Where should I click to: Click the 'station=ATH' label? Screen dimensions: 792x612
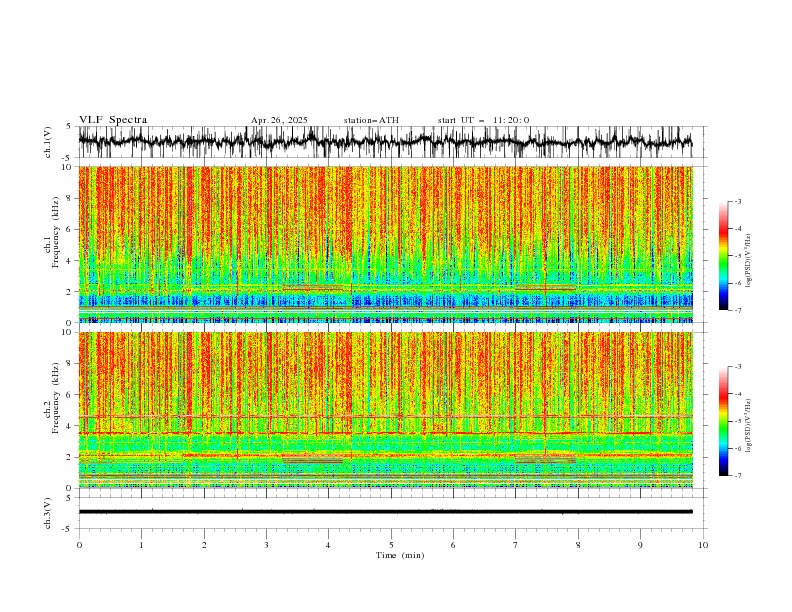371,120
